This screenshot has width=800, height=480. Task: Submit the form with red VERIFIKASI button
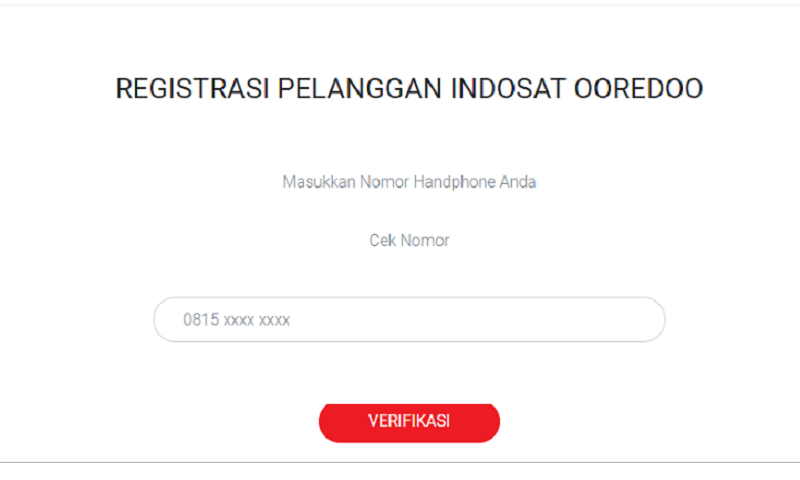(409, 422)
